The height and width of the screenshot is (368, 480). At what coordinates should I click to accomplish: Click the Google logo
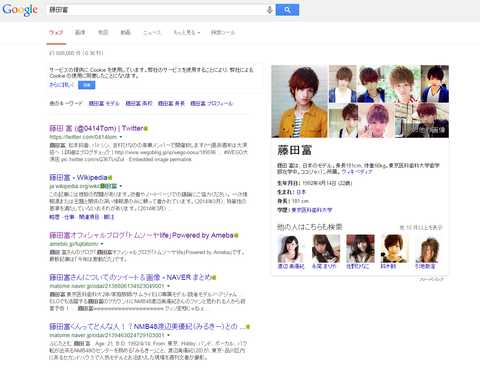click(x=20, y=10)
